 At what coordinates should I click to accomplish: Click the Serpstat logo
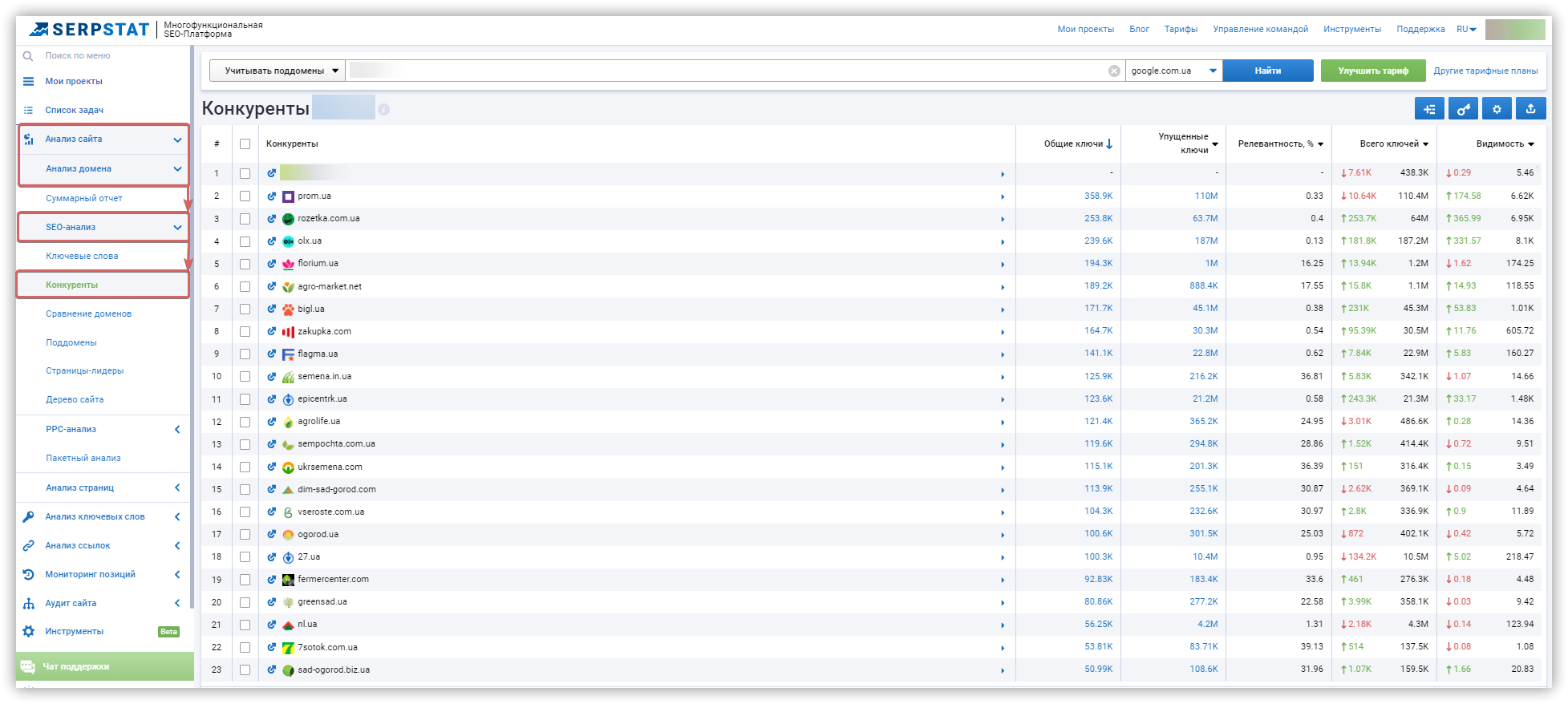point(89,30)
